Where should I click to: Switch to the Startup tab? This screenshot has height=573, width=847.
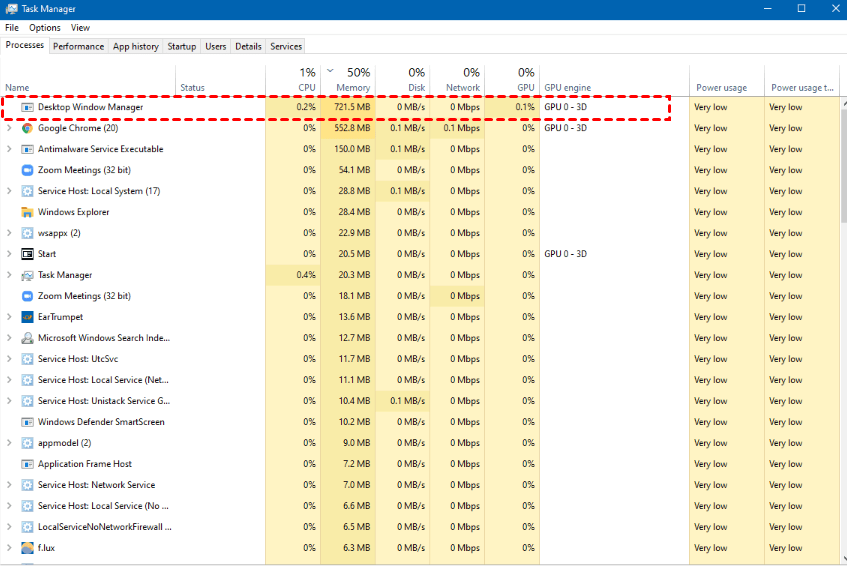tap(181, 46)
